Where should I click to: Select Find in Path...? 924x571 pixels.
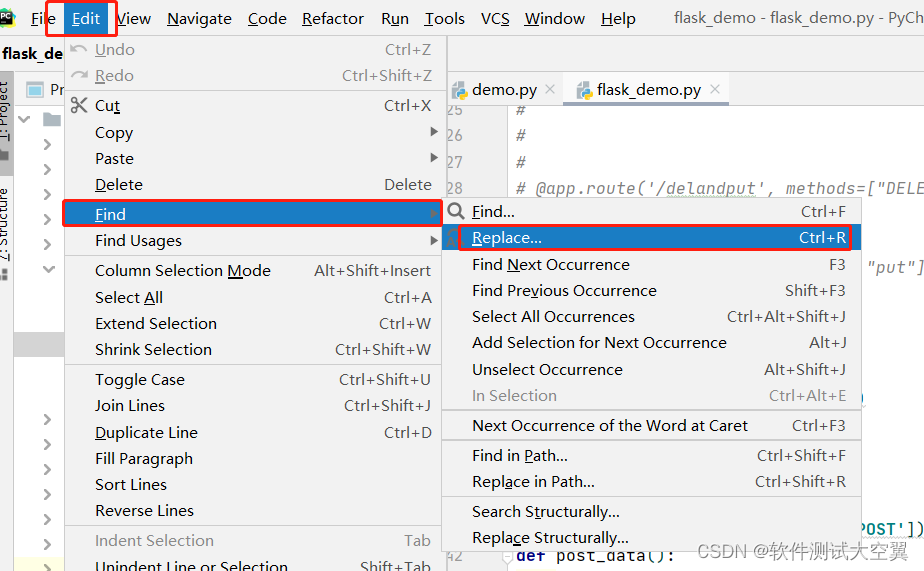(x=652, y=456)
